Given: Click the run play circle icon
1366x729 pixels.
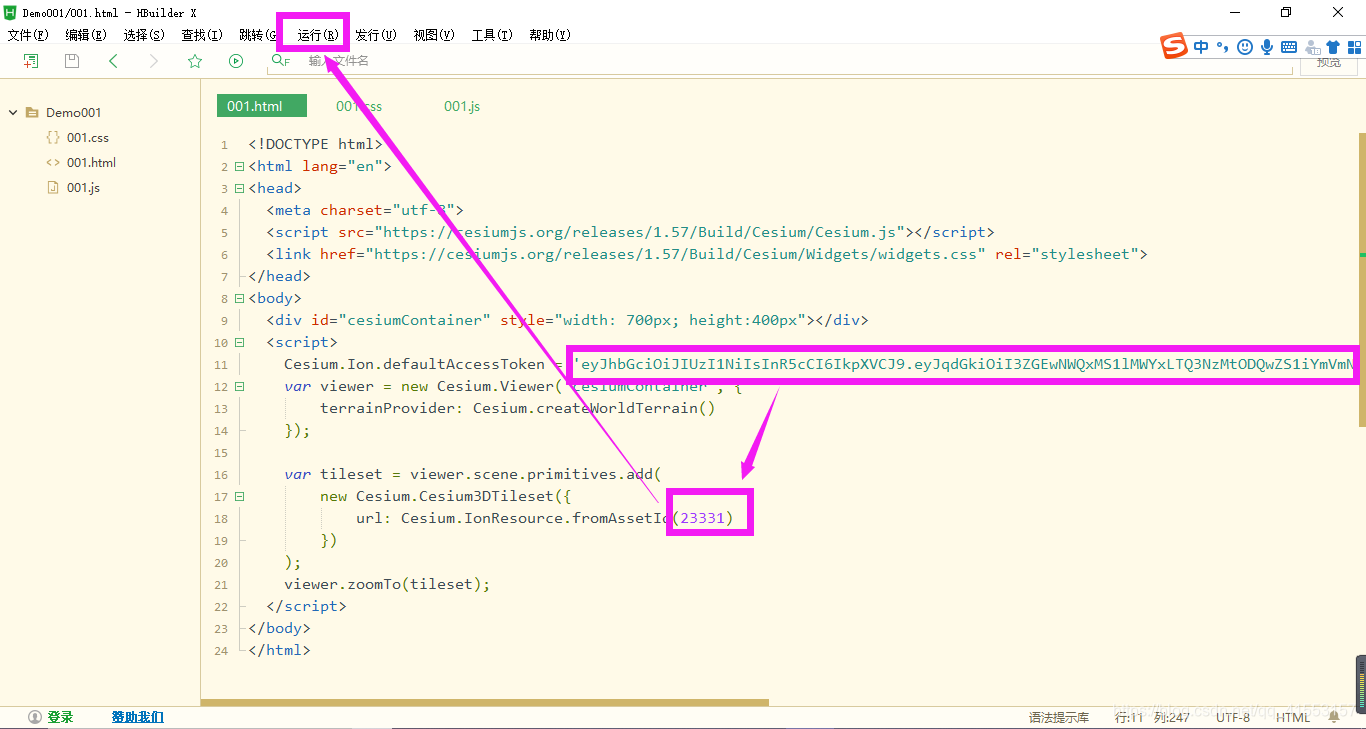Looking at the screenshot, I should coord(236,61).
